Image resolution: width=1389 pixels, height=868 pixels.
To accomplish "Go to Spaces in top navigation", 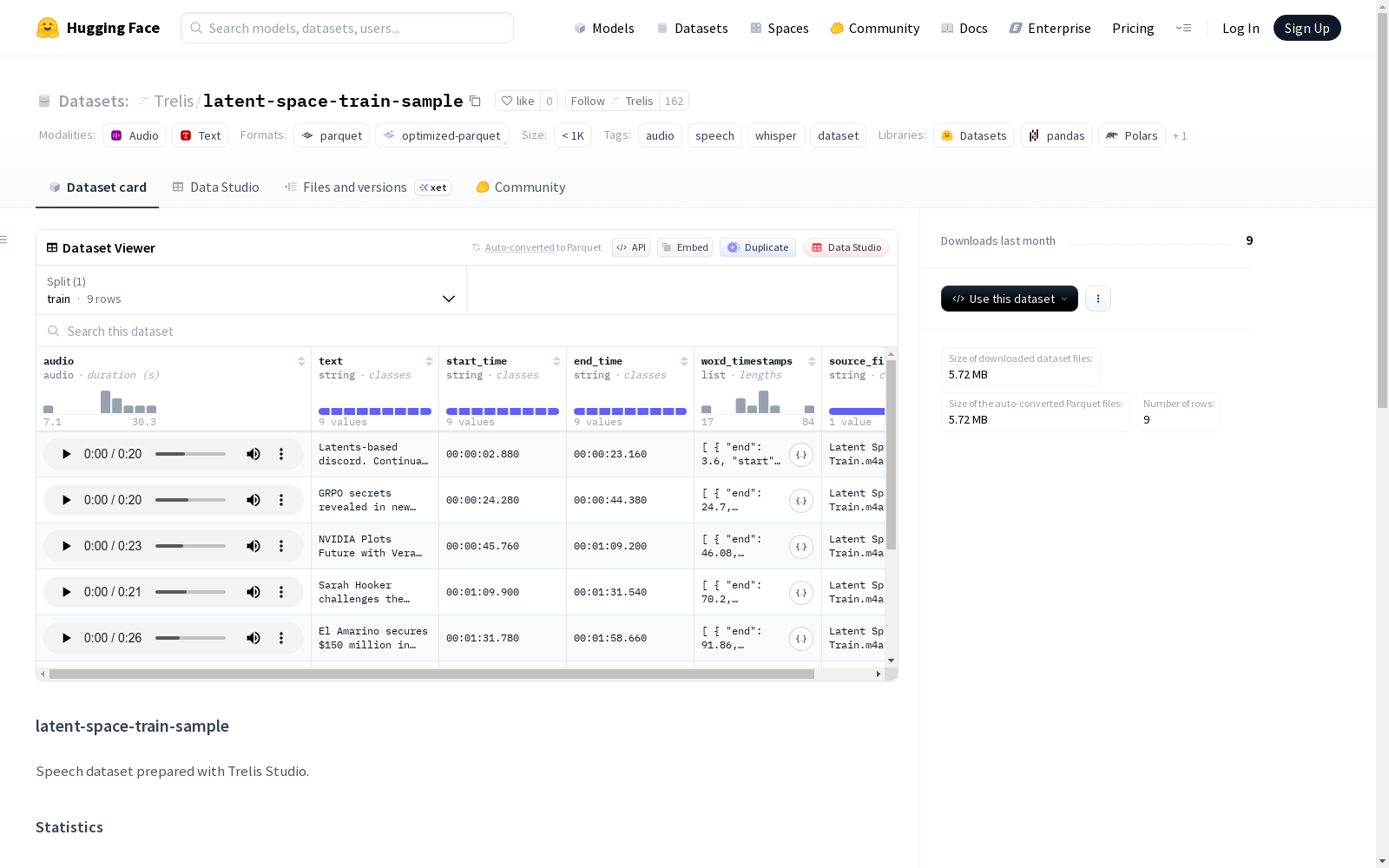I will click(x=780, y=28).
